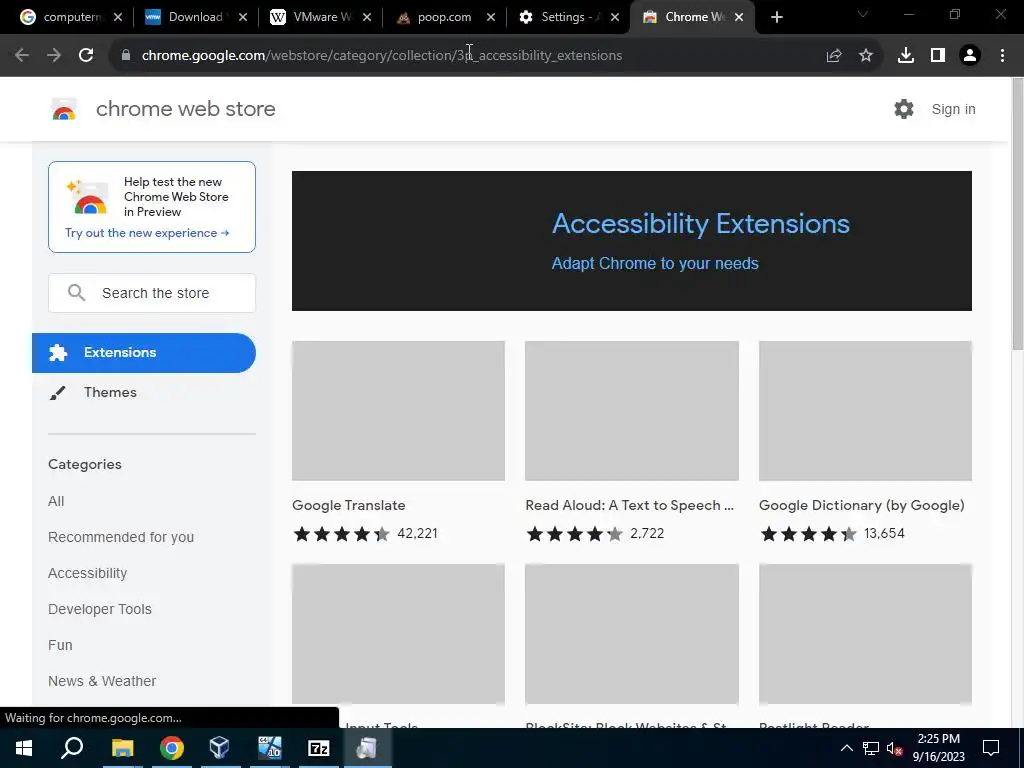Open Windows taskbar search

(x=72, y=748)
